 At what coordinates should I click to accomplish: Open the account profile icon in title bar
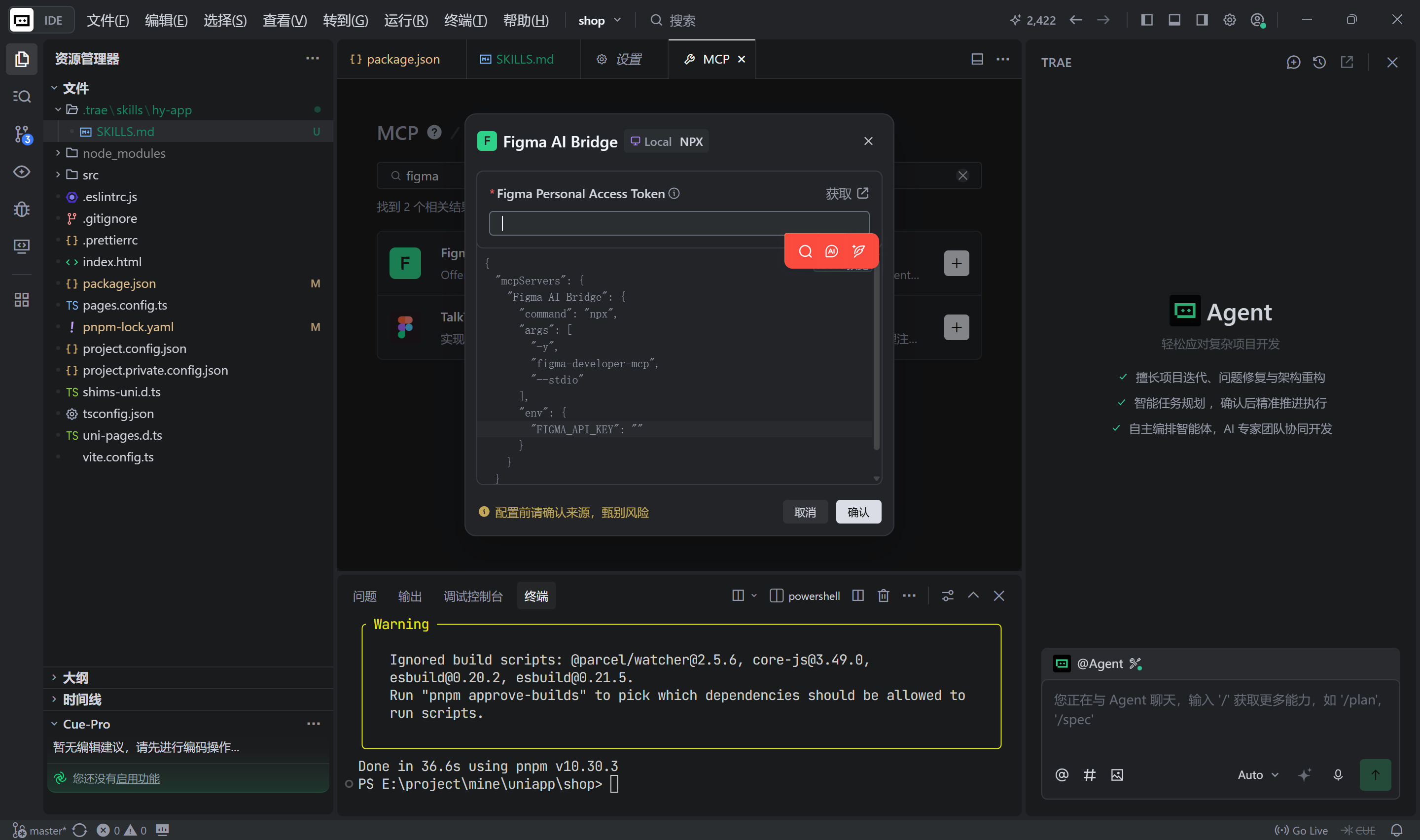(x=1258, y=20)
